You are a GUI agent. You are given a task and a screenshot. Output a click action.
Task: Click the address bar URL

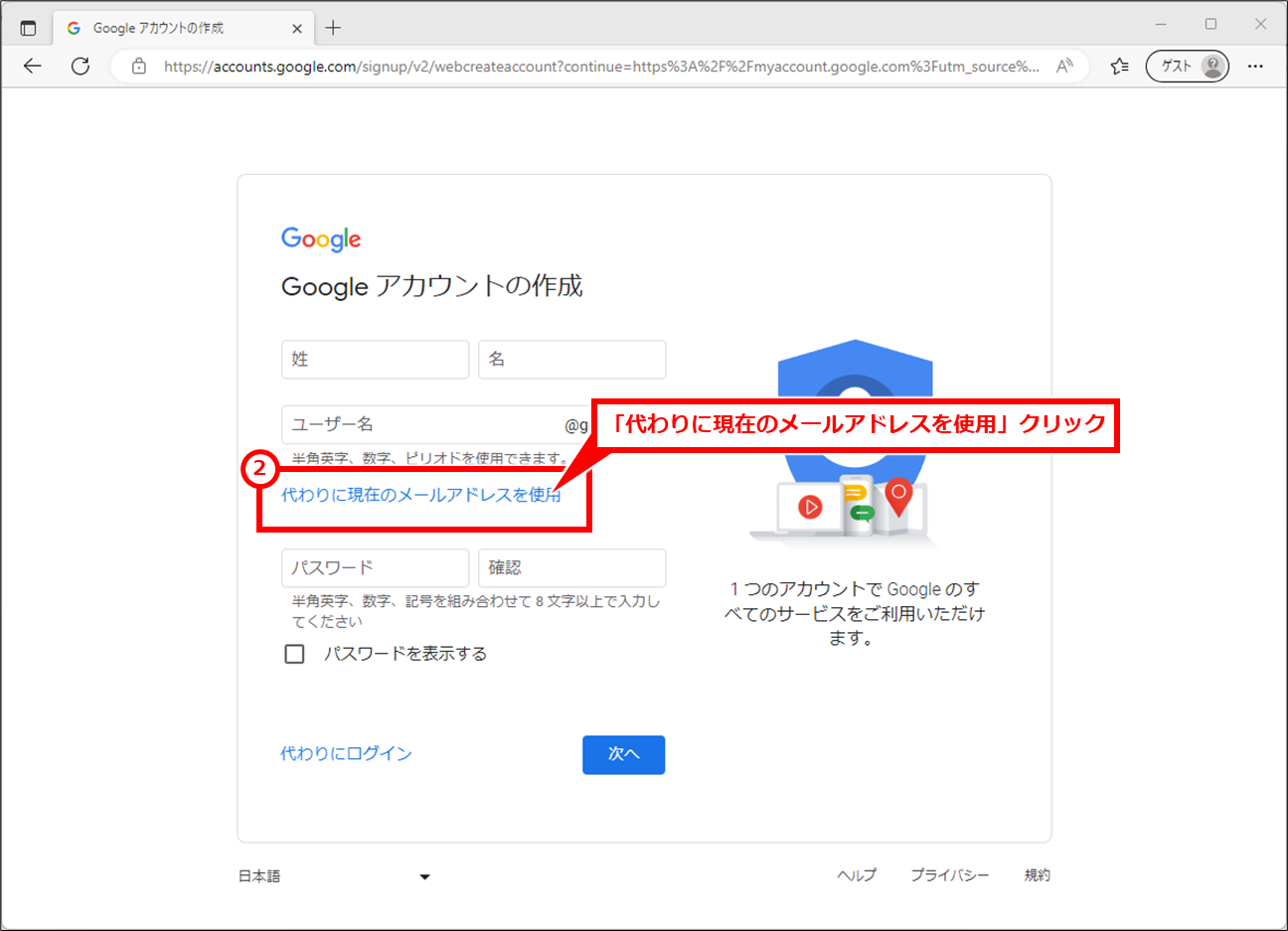click(601, 67)
